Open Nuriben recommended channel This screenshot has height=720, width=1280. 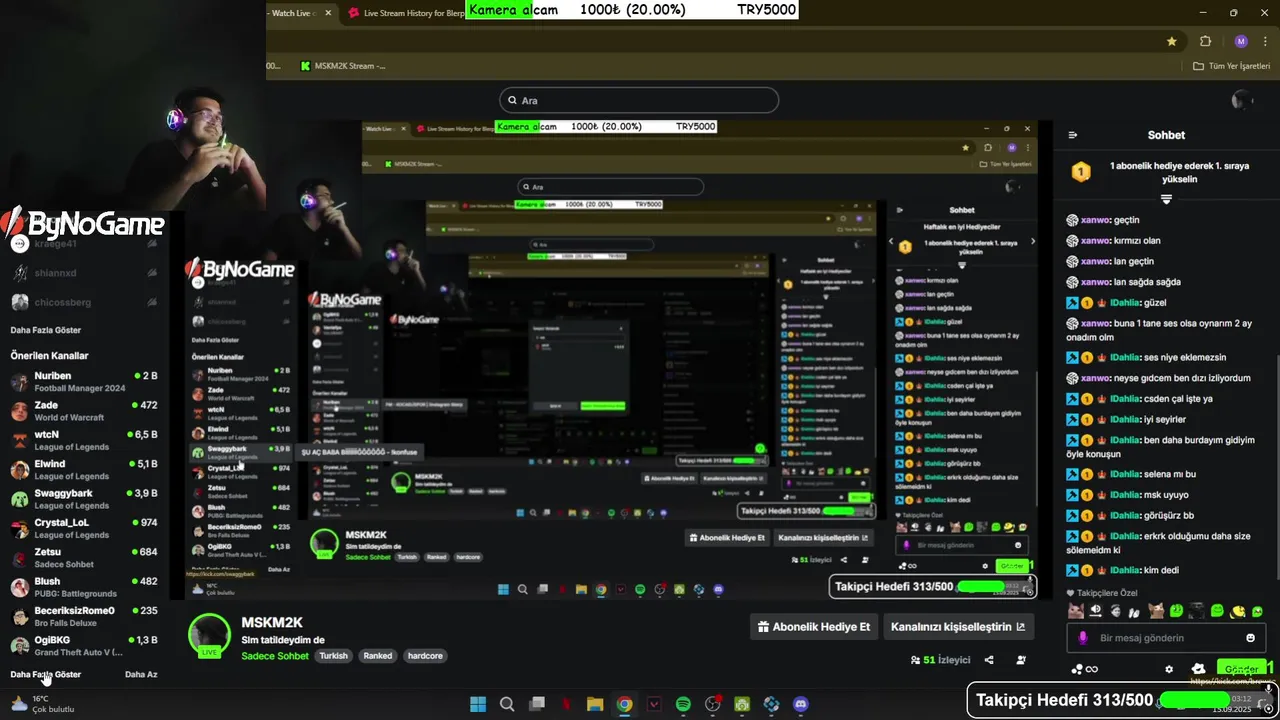pos(84,381)
